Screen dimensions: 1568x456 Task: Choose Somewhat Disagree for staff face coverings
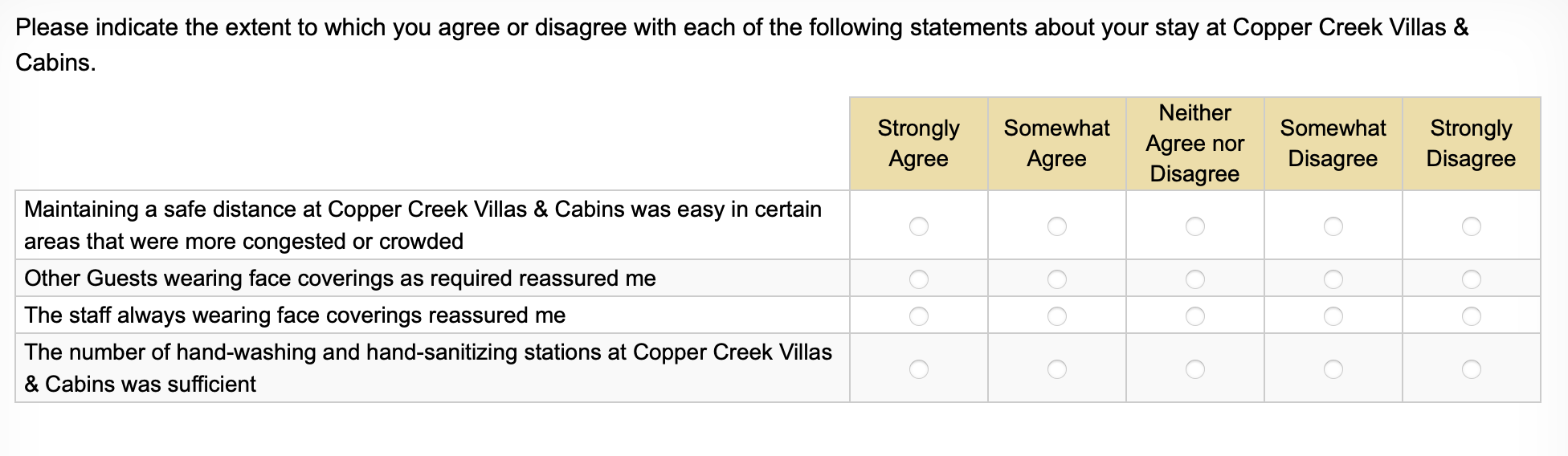(x=1333, y=316)
